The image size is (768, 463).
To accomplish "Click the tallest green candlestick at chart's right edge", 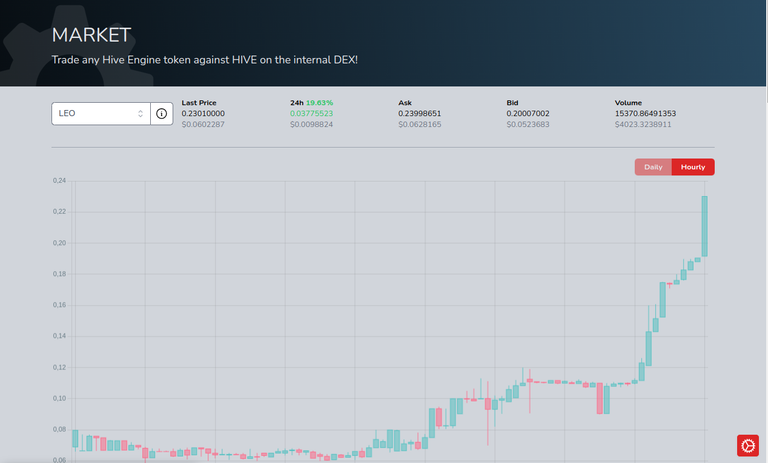I will (704, 226).
